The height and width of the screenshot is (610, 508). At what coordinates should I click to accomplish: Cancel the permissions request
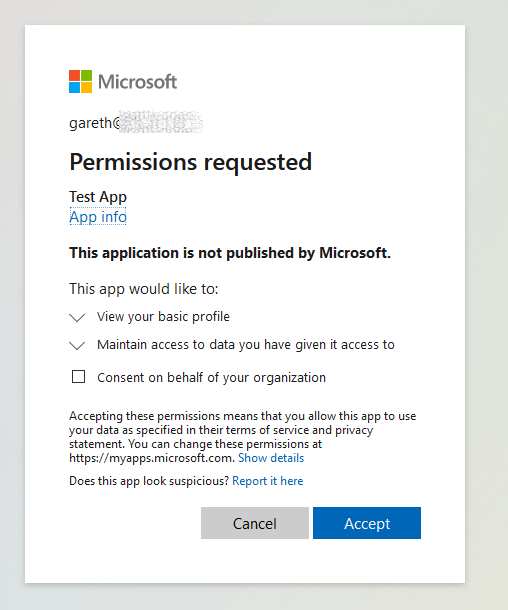click(x=255, y=523)
